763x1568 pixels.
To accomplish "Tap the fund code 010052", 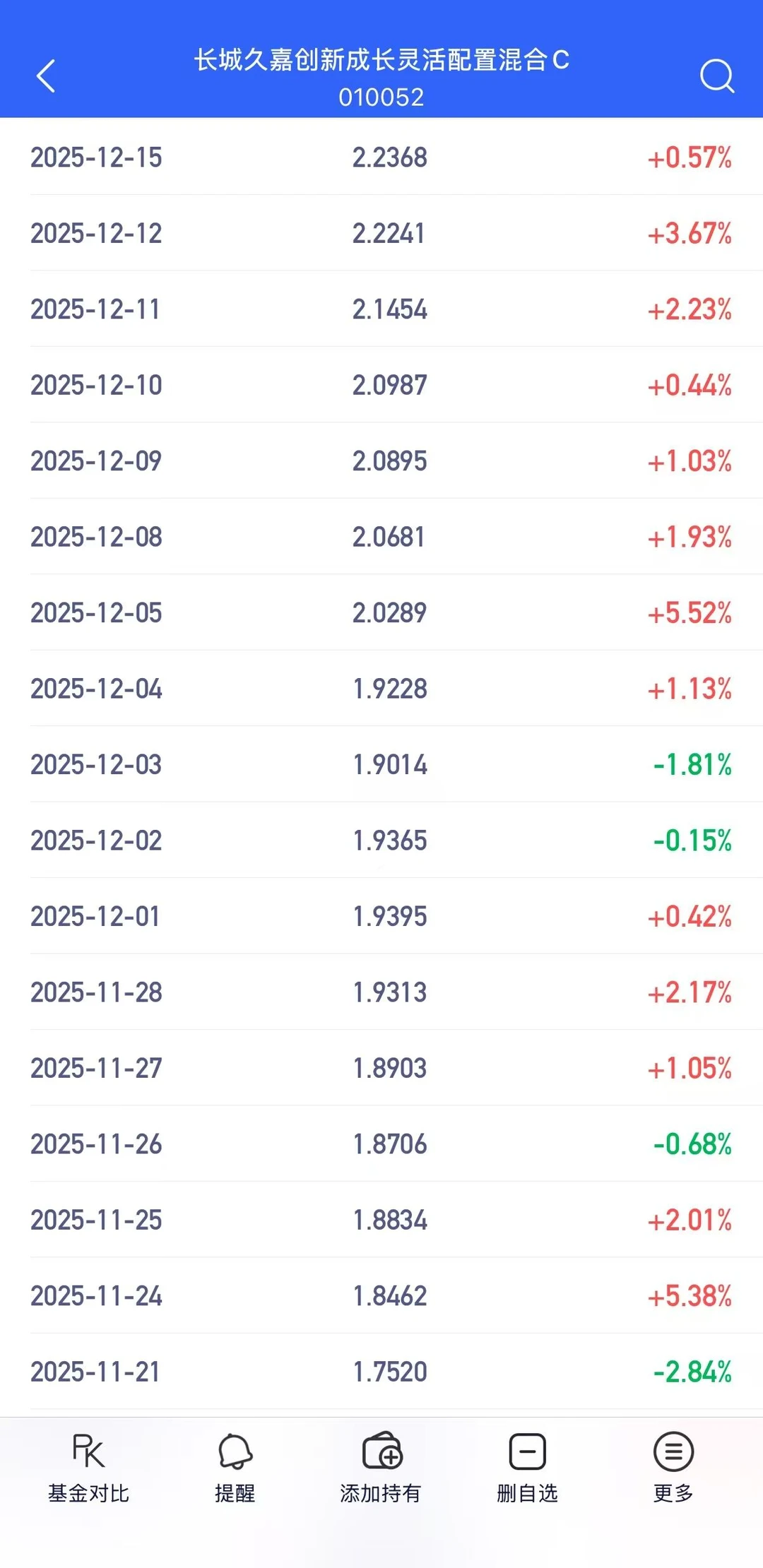I will (381, 97).
